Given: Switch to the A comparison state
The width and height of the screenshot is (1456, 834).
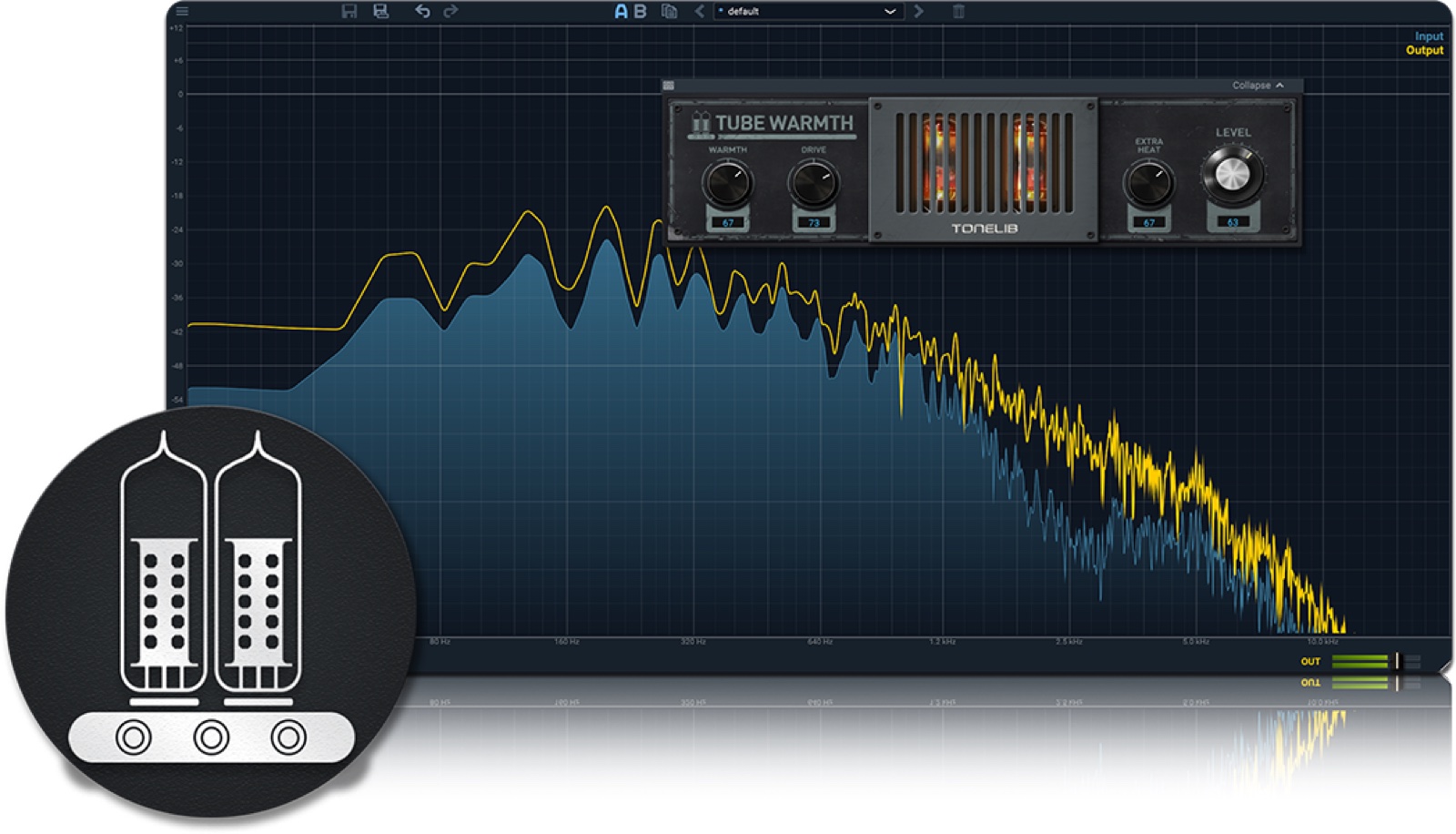Looking at the screenshot, I should (x=621, y=11).
